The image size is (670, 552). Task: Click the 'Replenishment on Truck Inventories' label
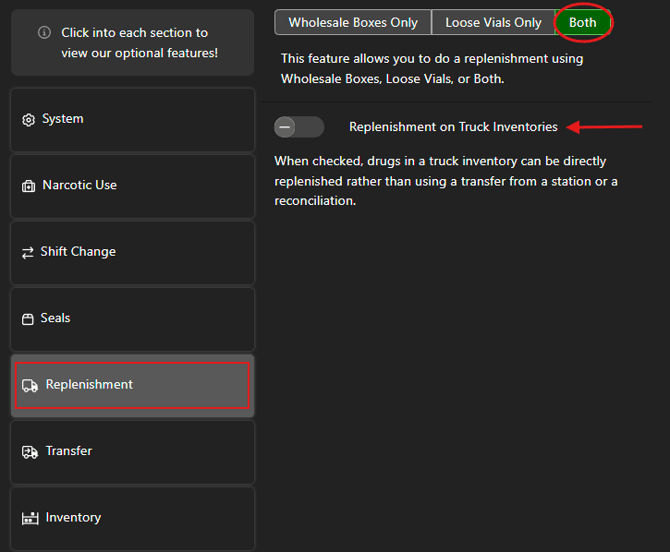click(453, 127)
